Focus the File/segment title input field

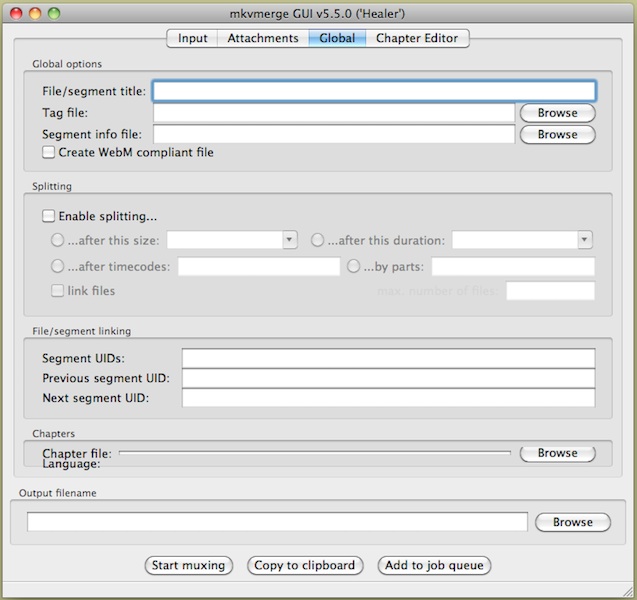[374, 91]
